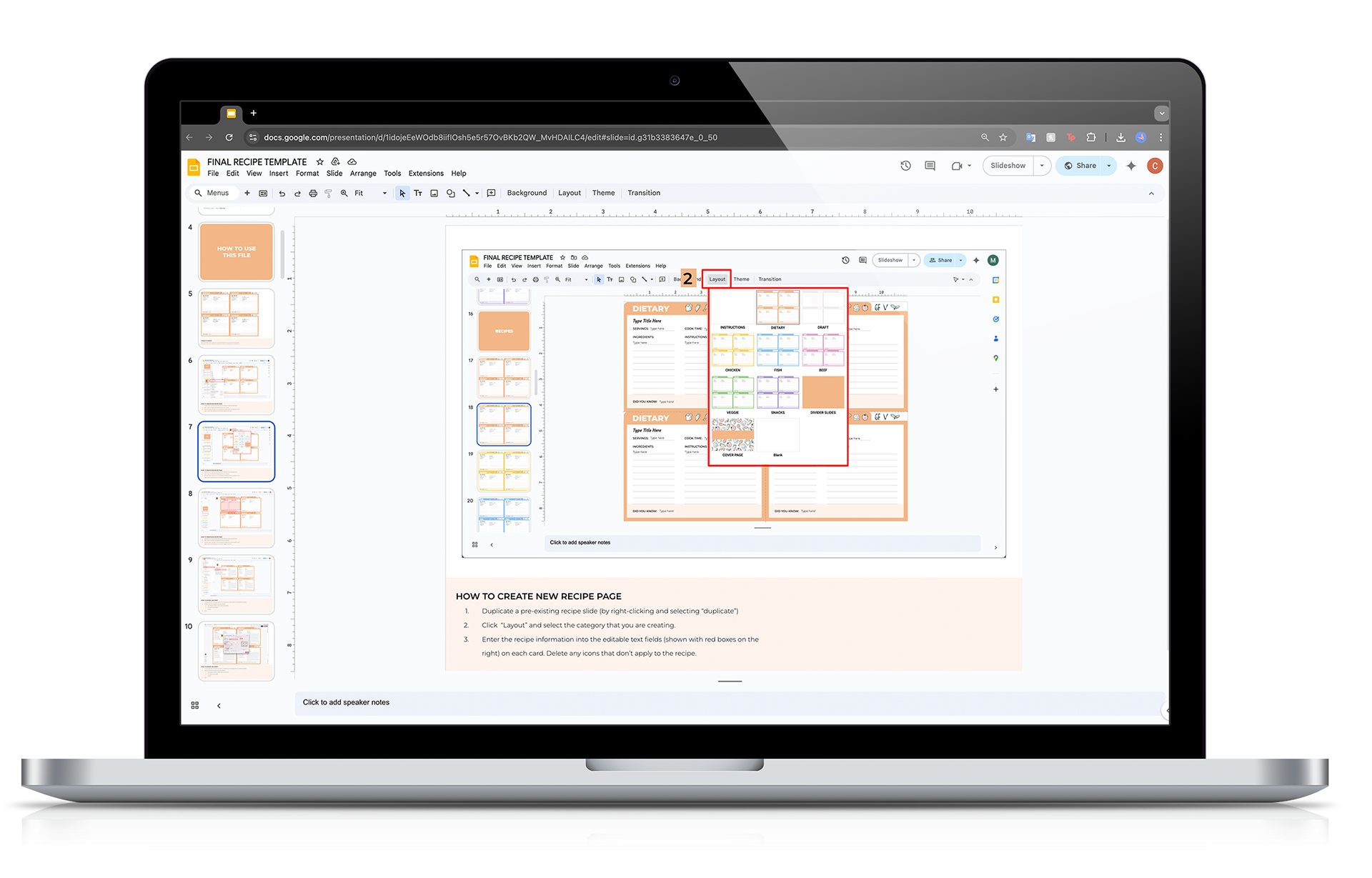Print the presentation
Viewport: 1372px width, 878px height.
(x=313, y=193)
